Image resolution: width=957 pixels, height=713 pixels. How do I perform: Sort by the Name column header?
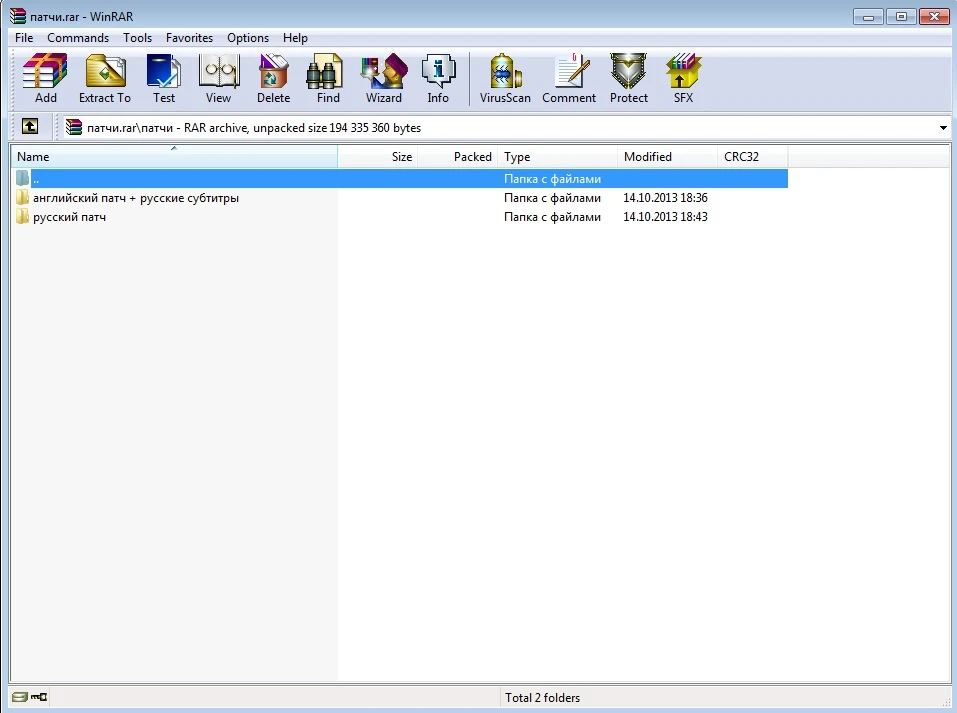click(x=174, y=156)
